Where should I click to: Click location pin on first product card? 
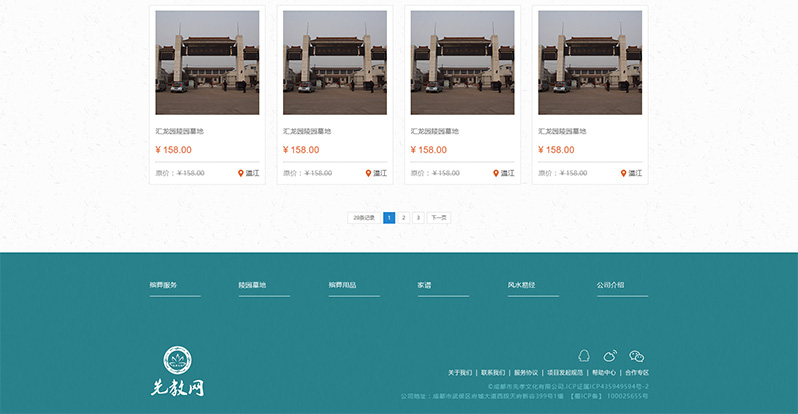tap(241, 173)
